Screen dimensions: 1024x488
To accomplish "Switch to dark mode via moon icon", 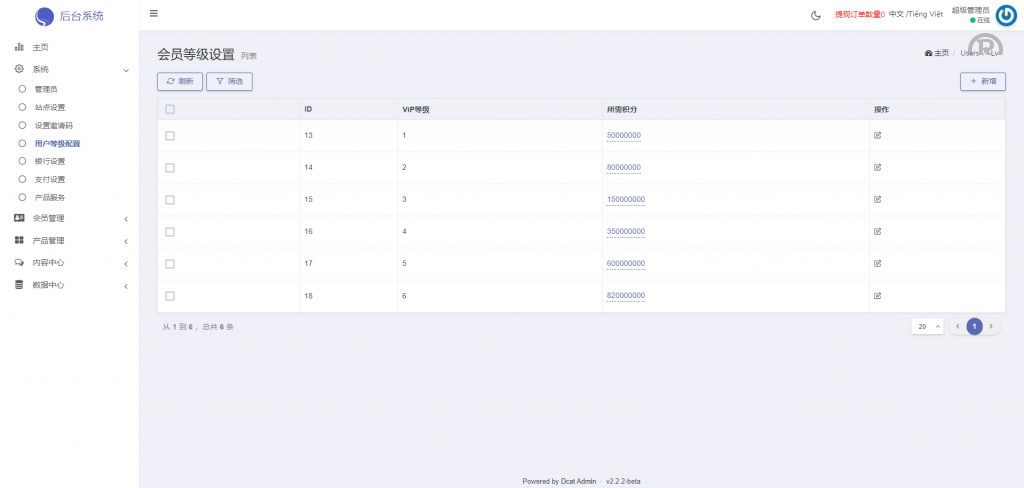I will [x=815, y=15].
